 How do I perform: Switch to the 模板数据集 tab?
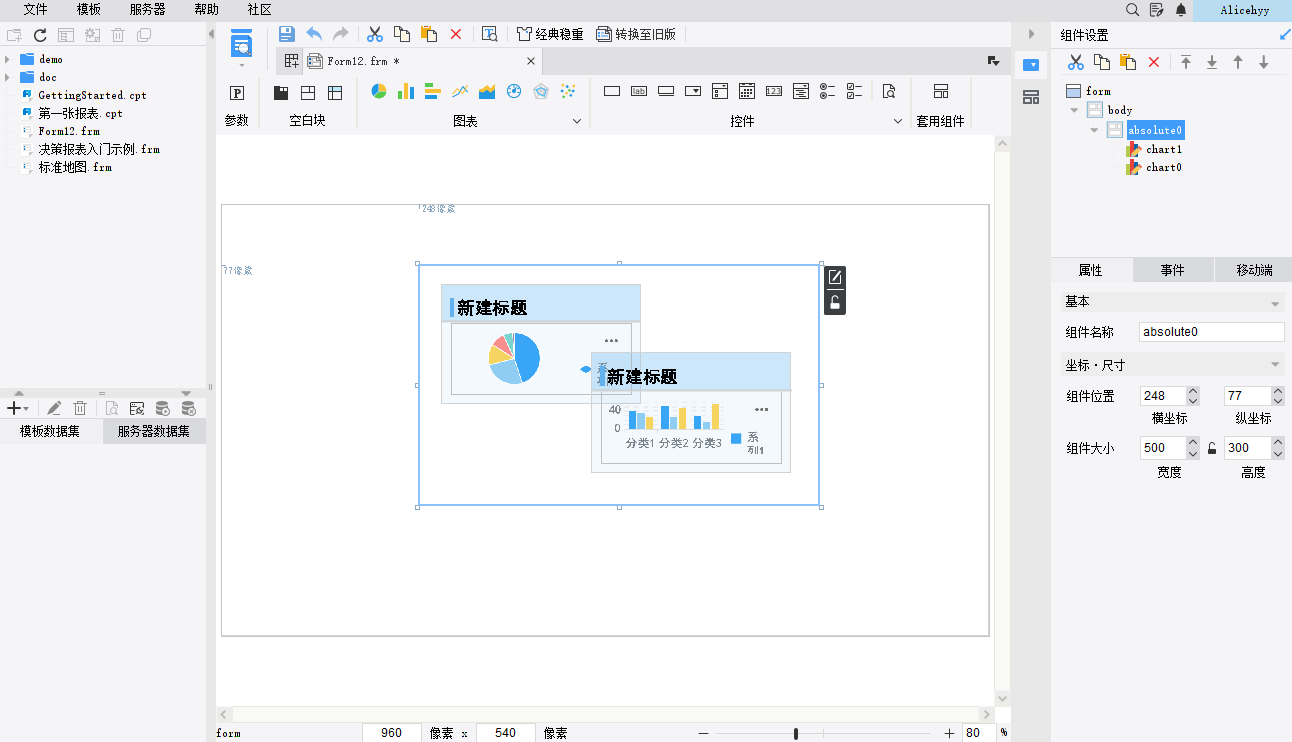tap(51, 432)
